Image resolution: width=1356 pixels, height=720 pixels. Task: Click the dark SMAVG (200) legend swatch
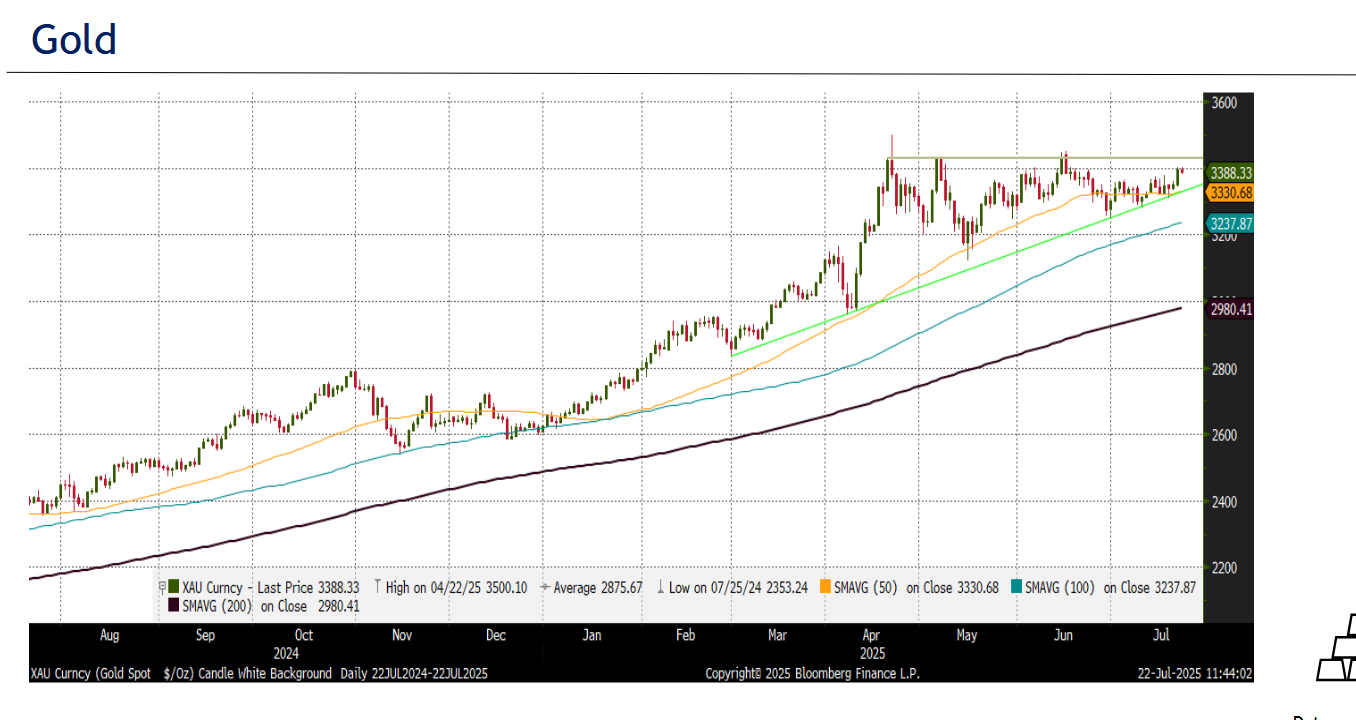pyautogui.click(x=174, y=606)
